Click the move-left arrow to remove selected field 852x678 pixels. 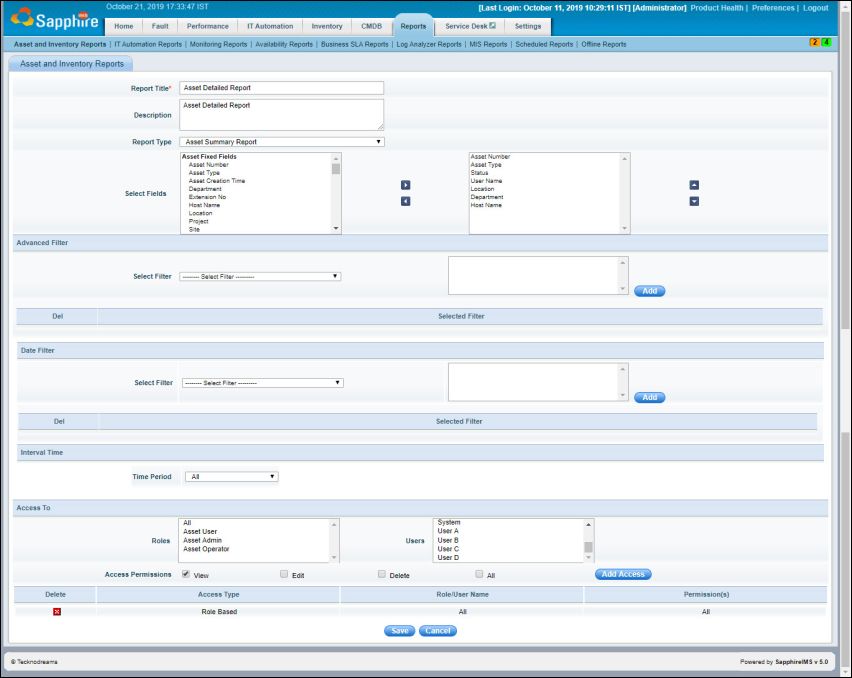click(x=405, y=201)
